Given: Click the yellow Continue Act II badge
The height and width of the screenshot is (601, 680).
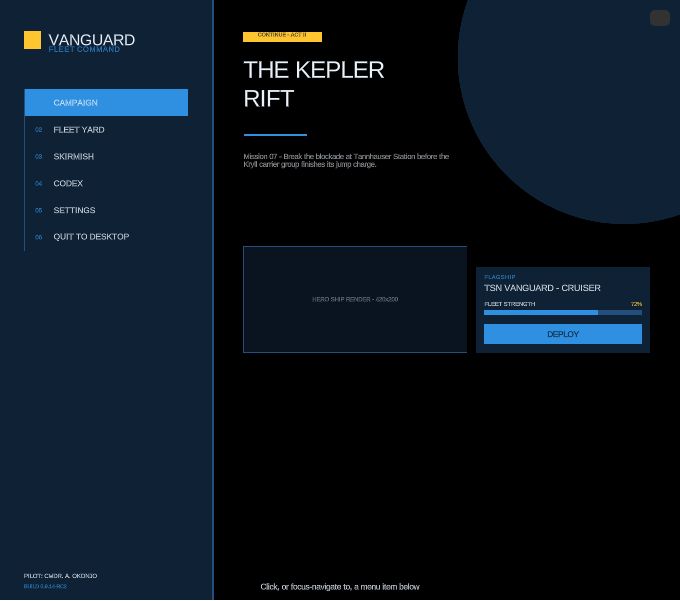Looking at the screenshot, I should click(x=282, y=36).
